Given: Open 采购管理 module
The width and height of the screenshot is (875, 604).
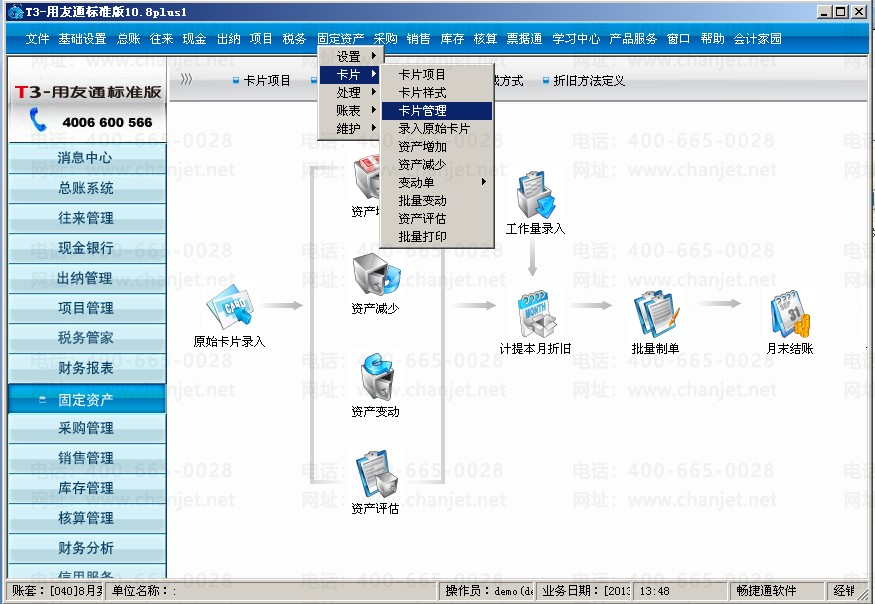Looking at the screenshot, I should (87, 428).
